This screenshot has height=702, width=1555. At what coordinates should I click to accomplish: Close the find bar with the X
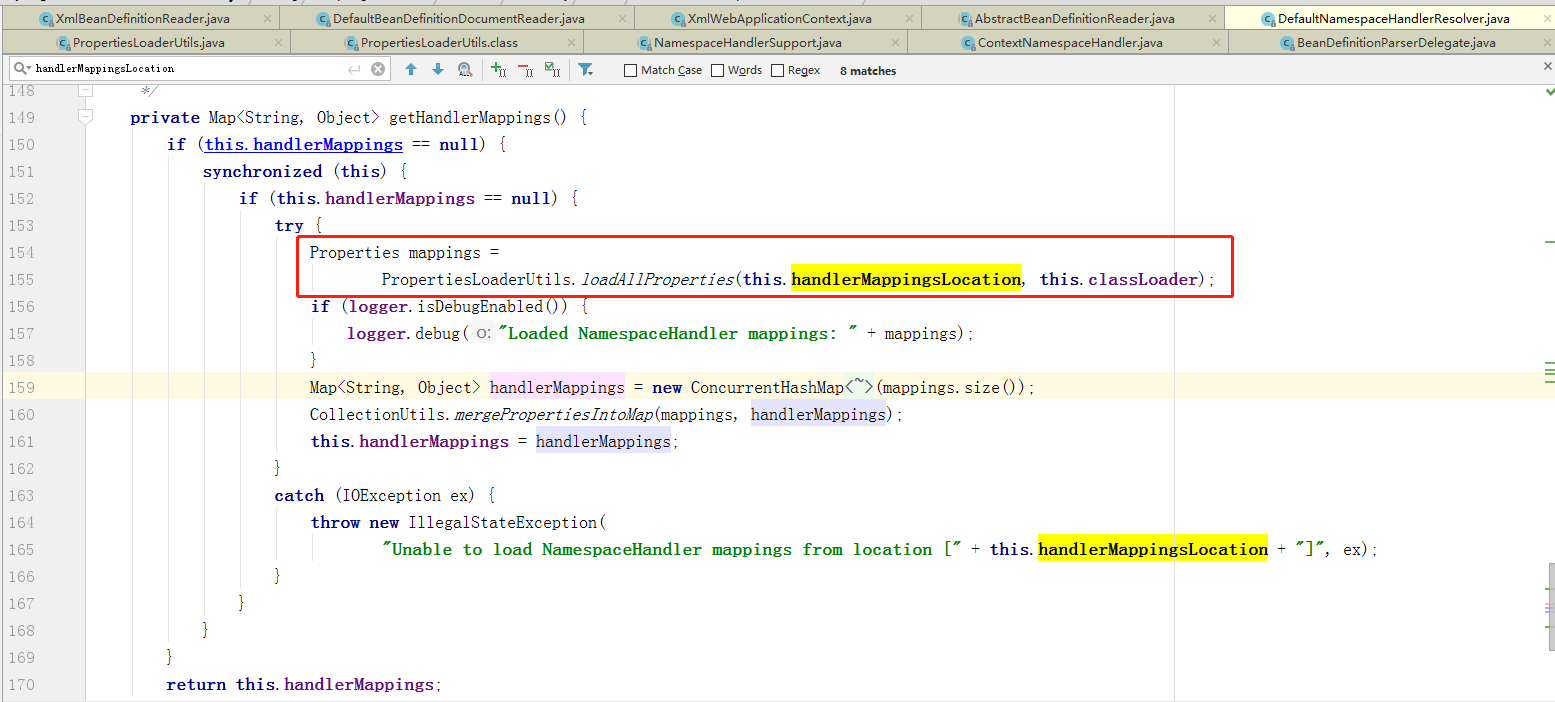[x=1547, y=65]
